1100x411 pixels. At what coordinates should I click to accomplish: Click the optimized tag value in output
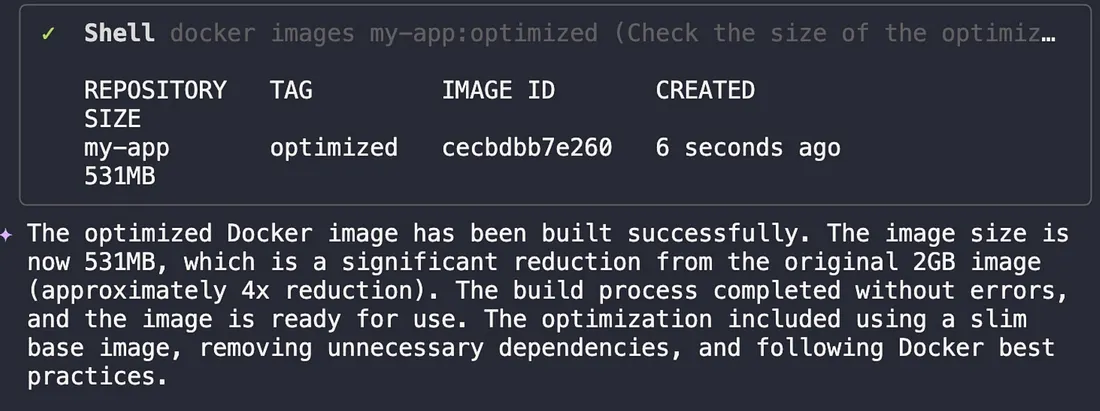click(x=333, y=148)
